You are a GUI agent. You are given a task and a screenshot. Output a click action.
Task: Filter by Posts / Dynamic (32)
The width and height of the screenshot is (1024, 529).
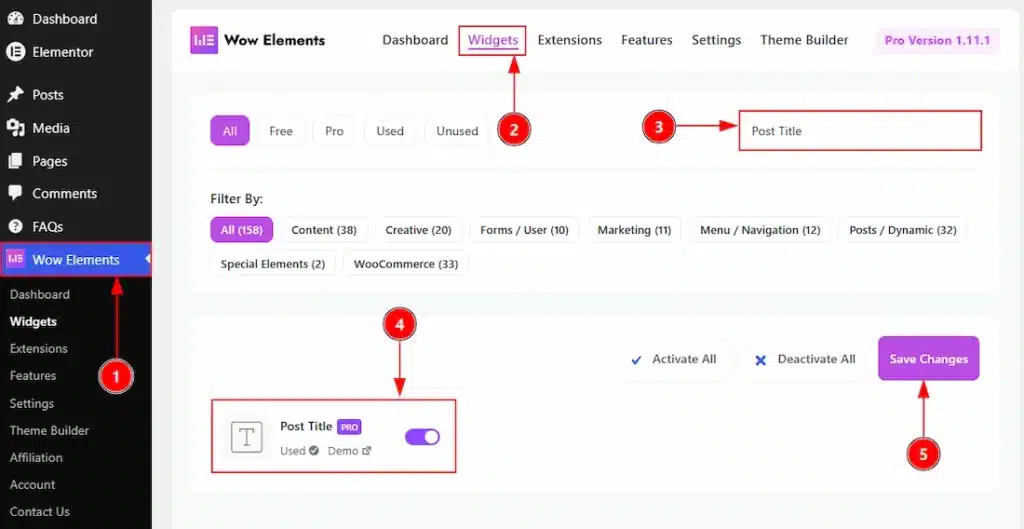[x=903, y=230]
